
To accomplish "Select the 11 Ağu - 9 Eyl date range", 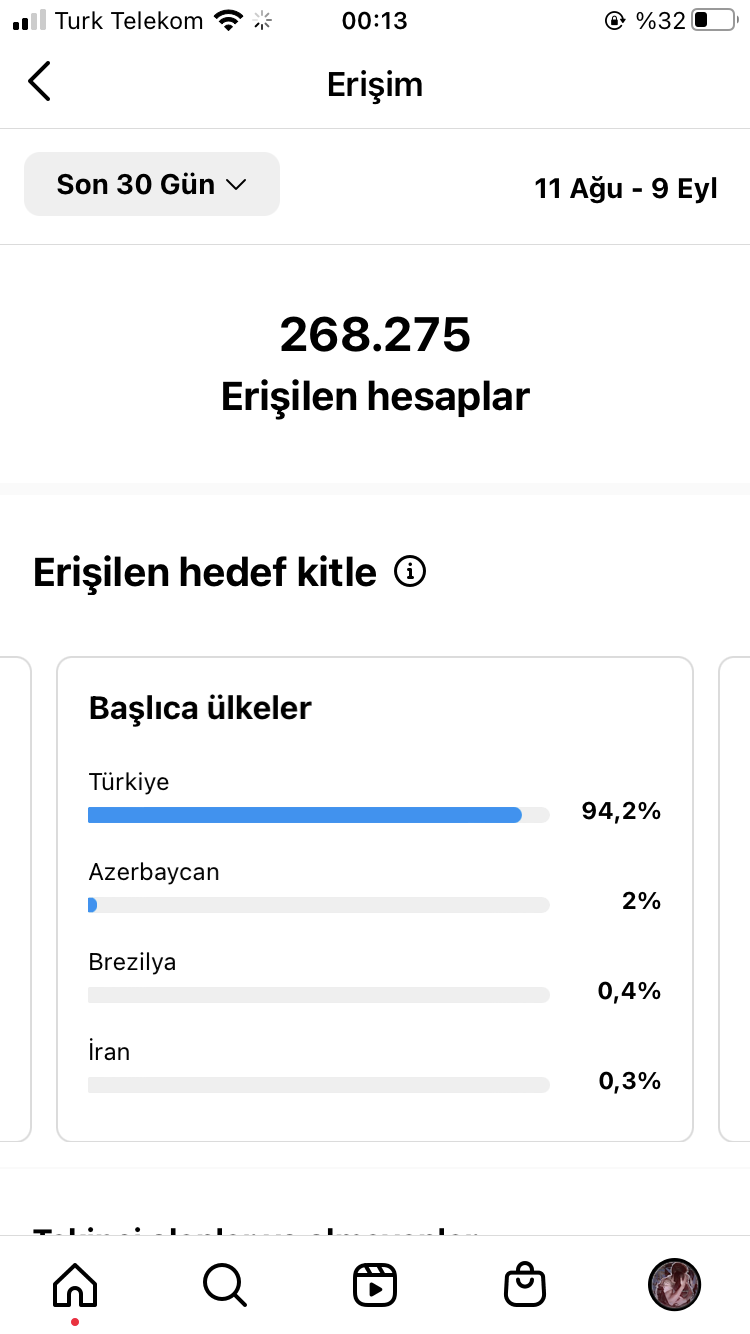I will (626, 188).
